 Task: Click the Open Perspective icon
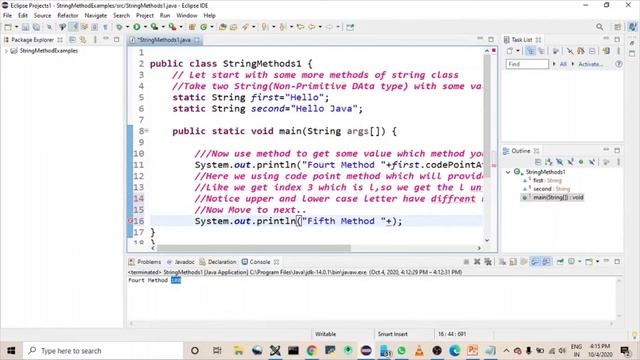tap(618, 27)
